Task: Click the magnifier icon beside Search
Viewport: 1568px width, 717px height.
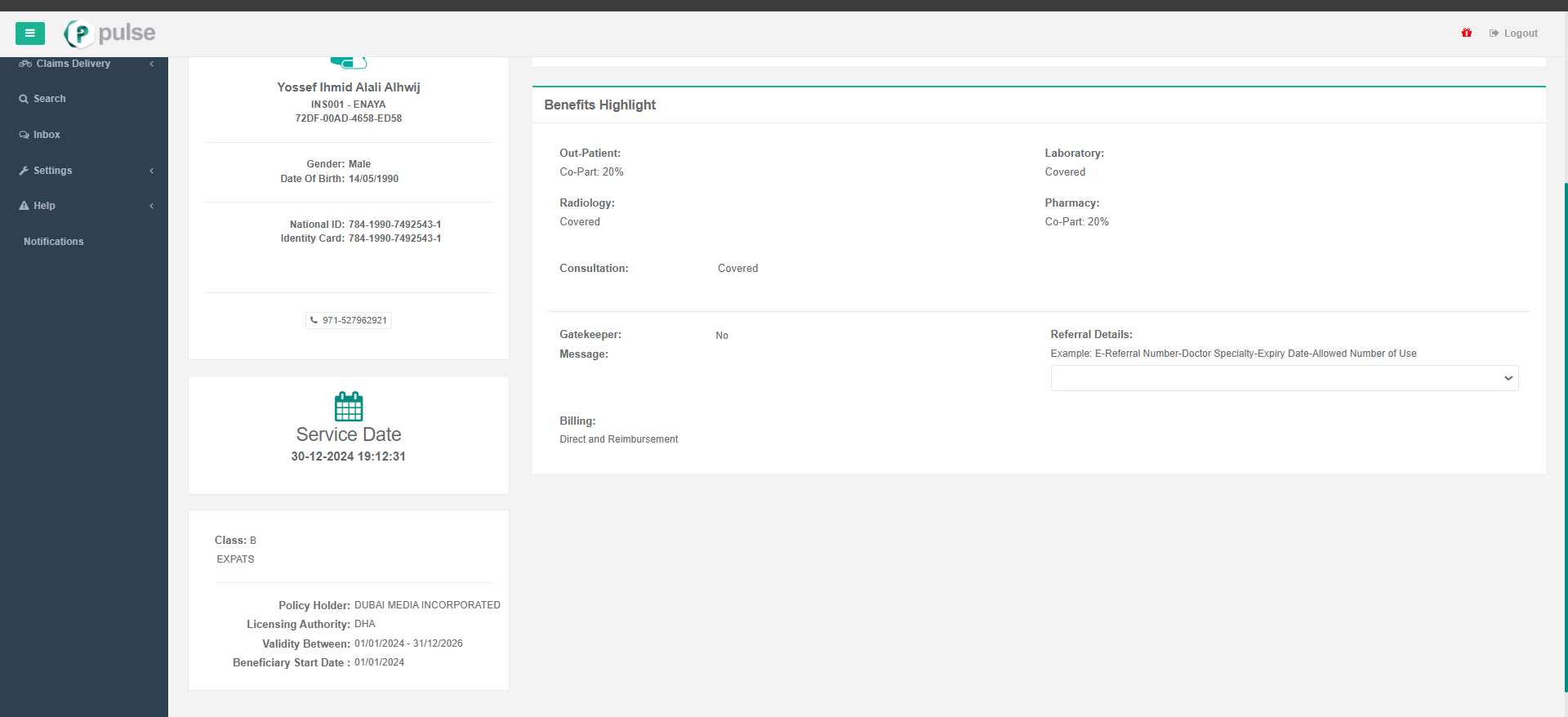Action: click(x=24, y=99)
